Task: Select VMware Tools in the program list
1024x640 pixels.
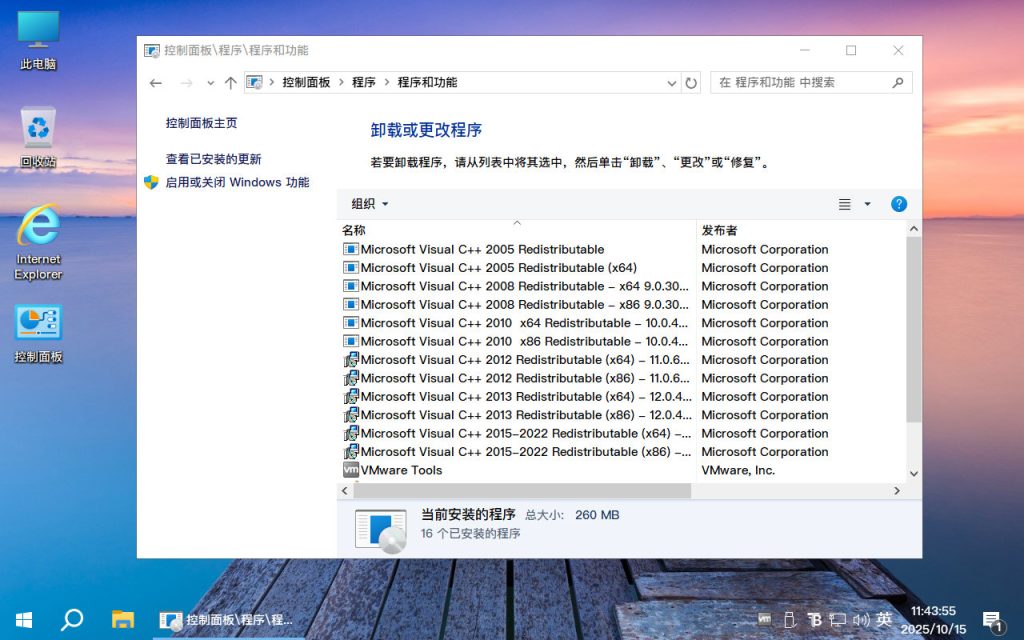Action: [x=399, y=470]
